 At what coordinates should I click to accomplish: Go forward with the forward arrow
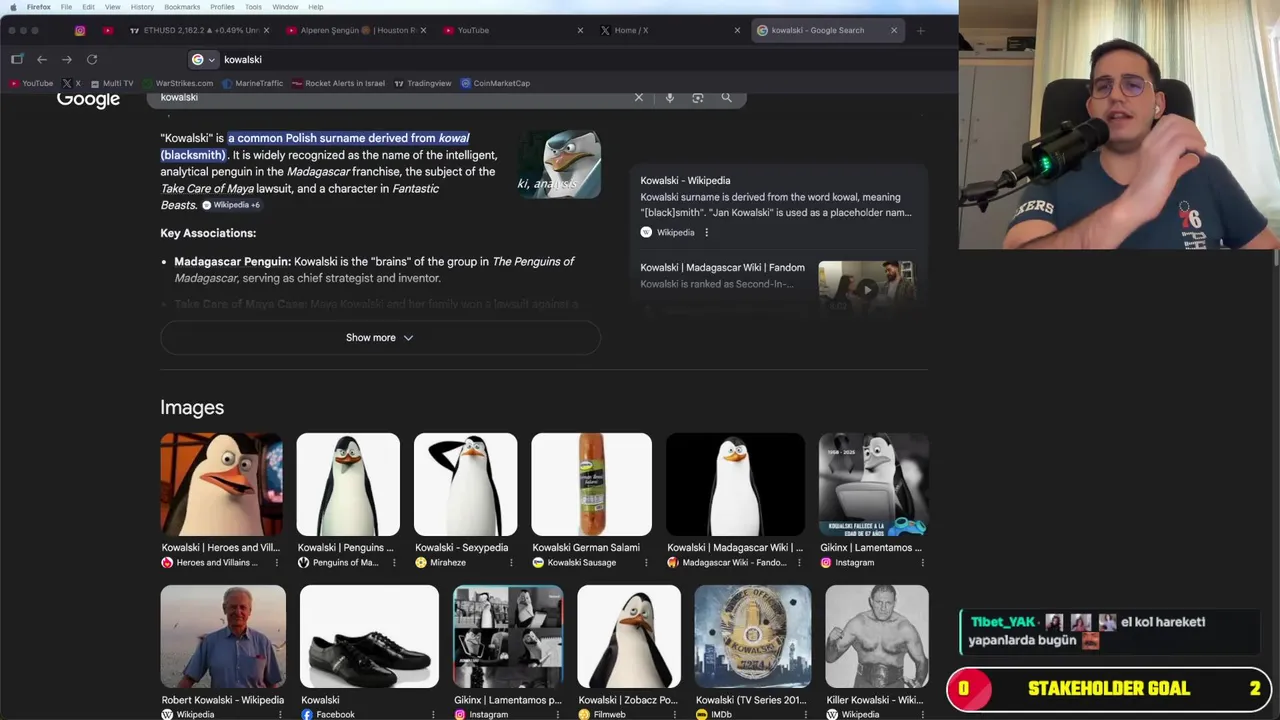[x=67, y=59]
